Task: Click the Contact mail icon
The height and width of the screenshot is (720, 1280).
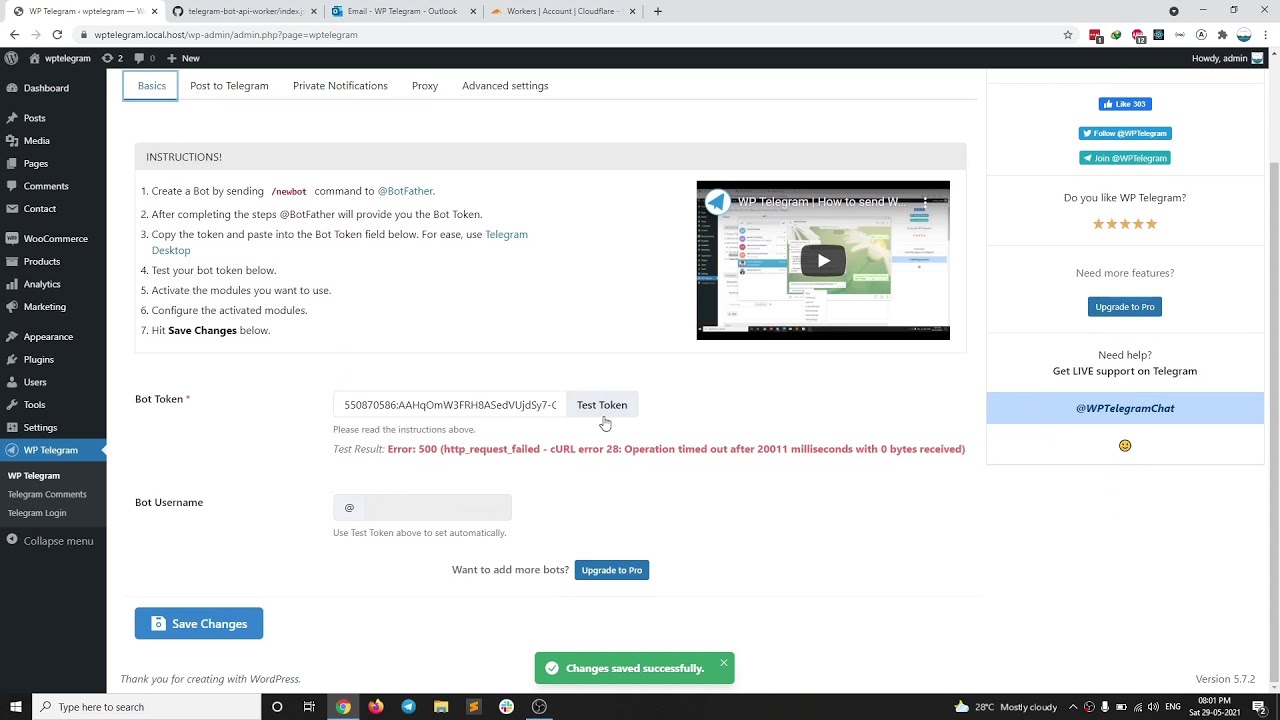Action: click(x=12, y=209)
